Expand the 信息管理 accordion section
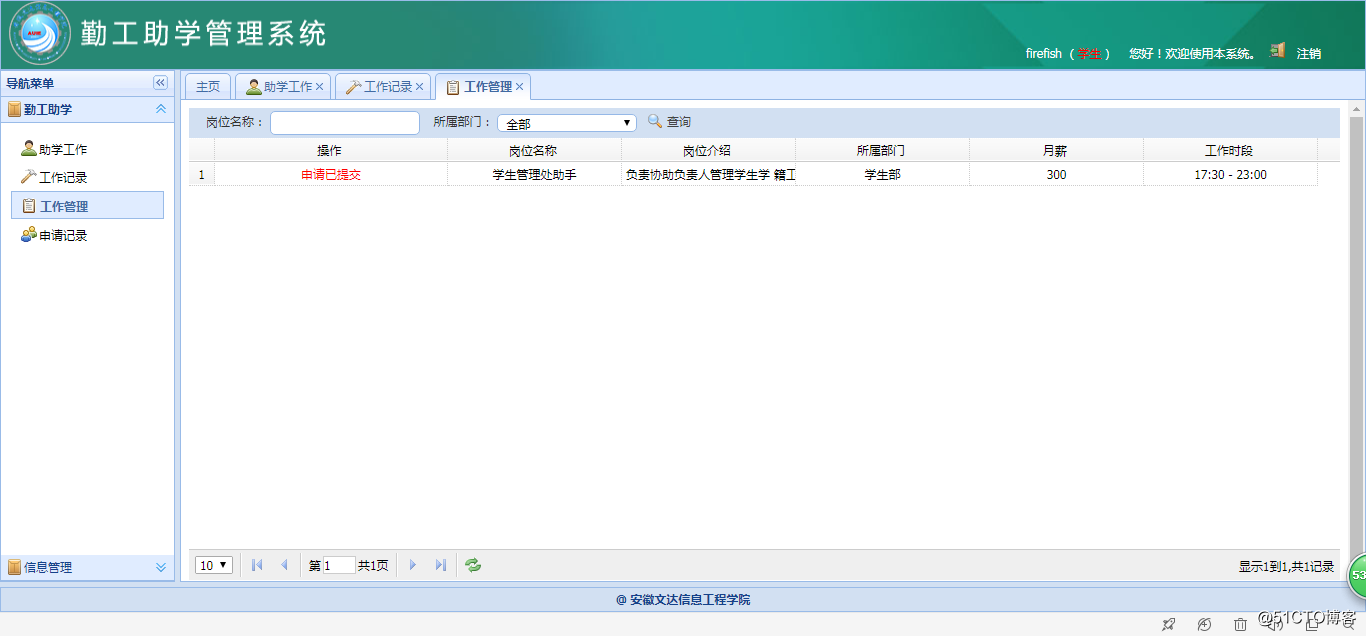Viewport: 1366px width, 636px height. tap(160, 567)
